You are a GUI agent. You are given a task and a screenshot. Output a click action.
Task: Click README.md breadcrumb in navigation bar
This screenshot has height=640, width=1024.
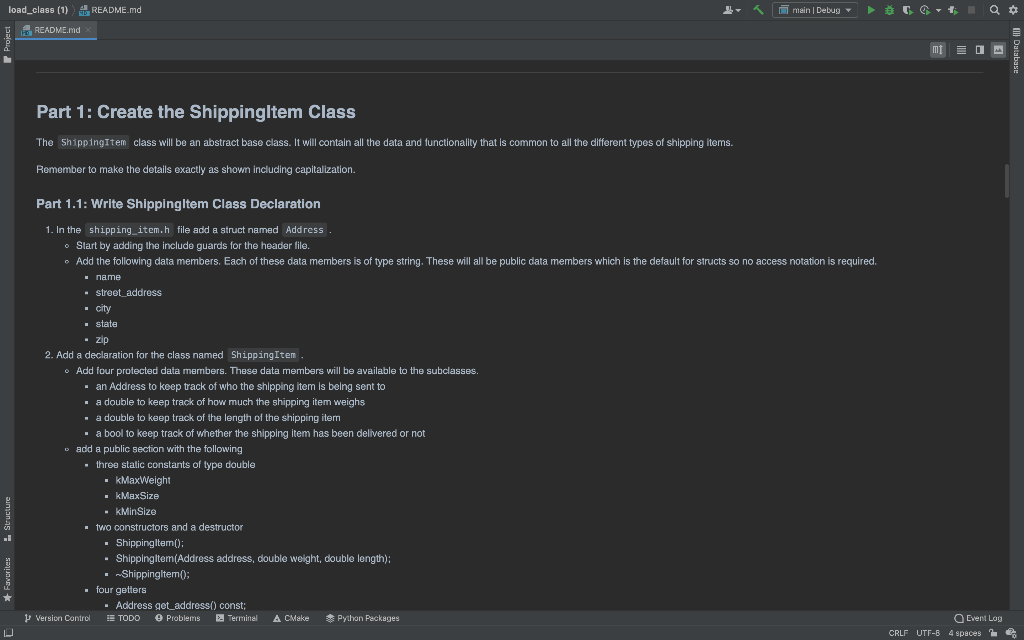click(x=110, y=10)
